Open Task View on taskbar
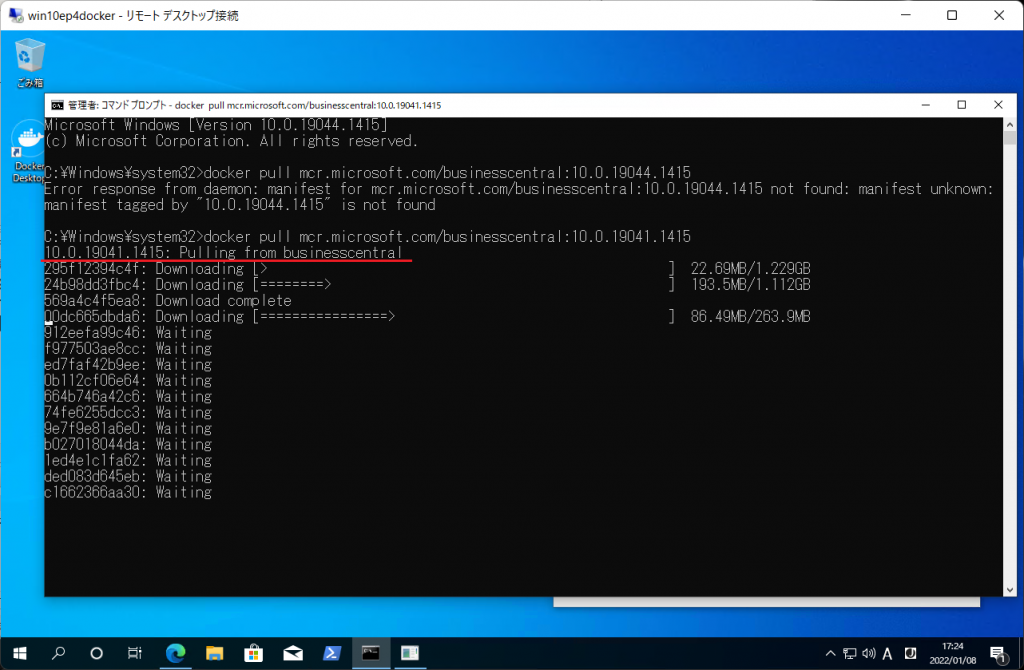 point(135,653)
